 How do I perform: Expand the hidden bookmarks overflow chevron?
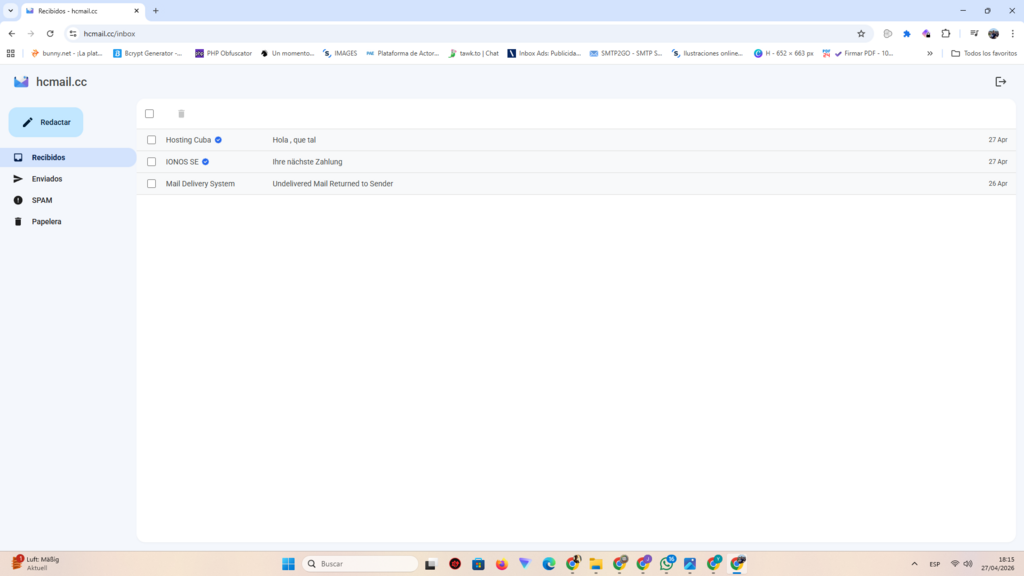point(930,53)
